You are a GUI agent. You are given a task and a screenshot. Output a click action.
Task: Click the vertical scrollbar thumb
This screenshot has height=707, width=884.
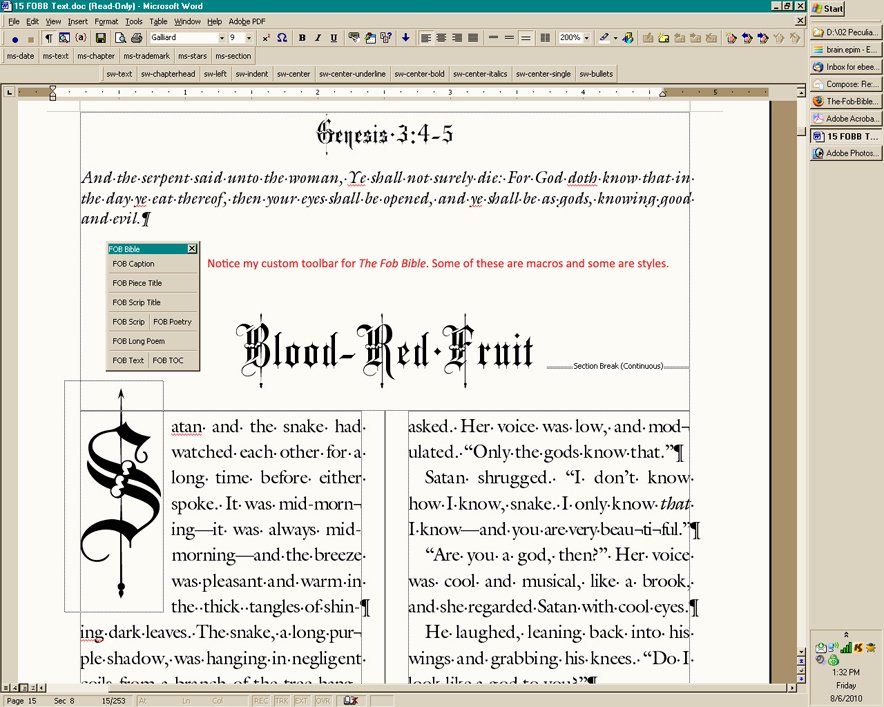point(801,132)
